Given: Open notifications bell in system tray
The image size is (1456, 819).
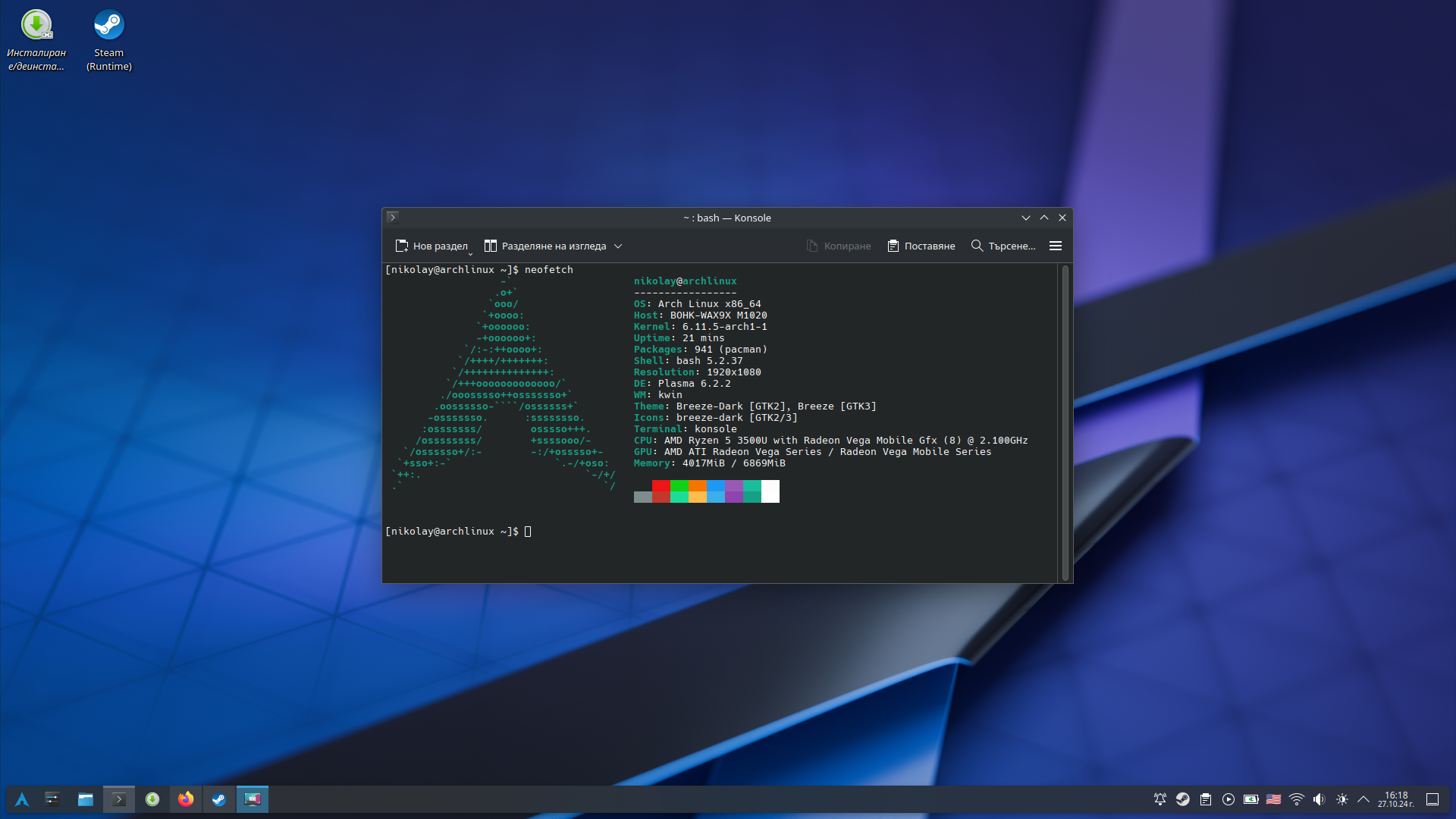Looking at the screenshot, I should click(x=1160, y=799).
